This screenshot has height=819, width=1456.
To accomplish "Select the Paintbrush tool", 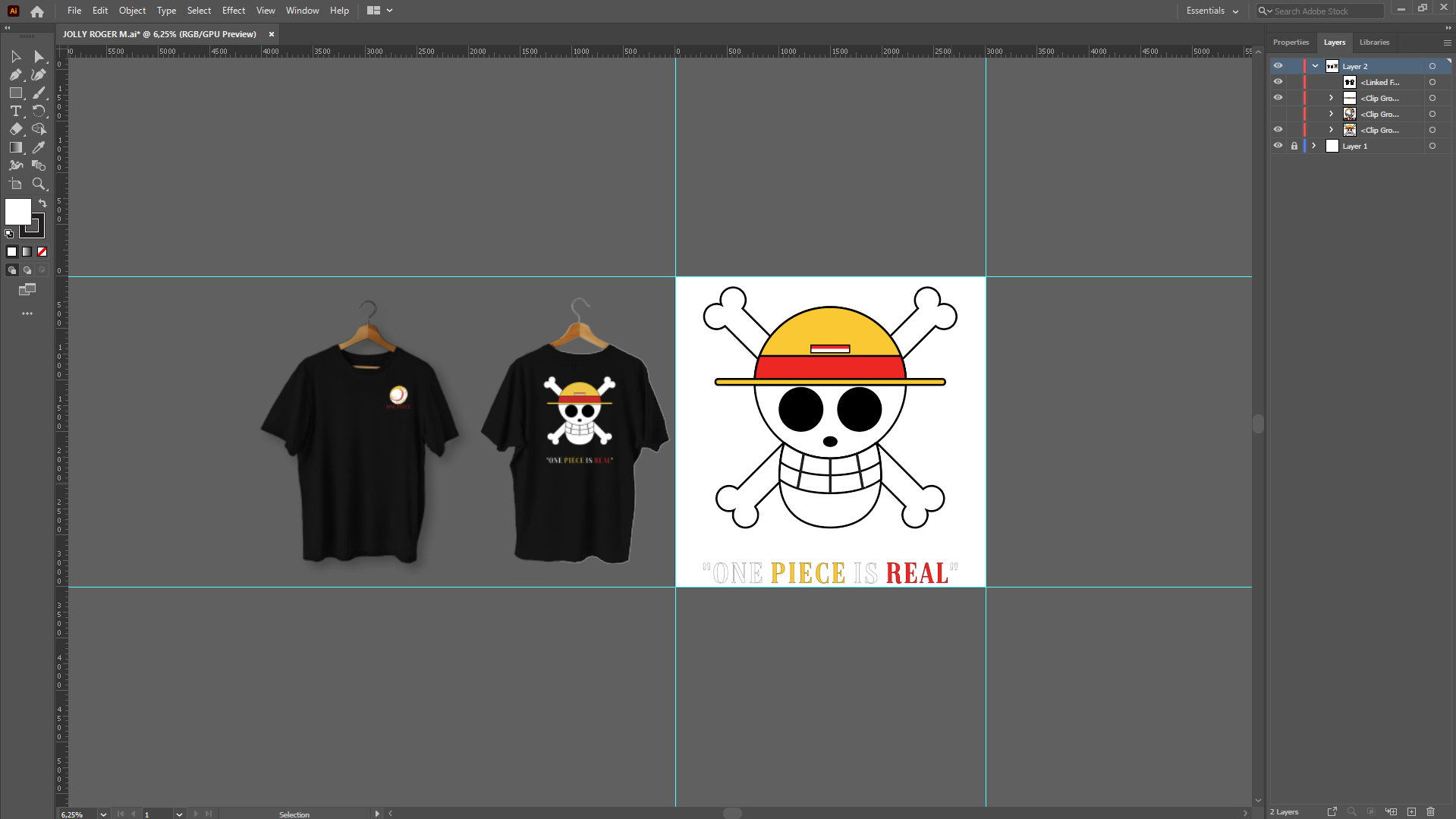I will coord(39,93).
